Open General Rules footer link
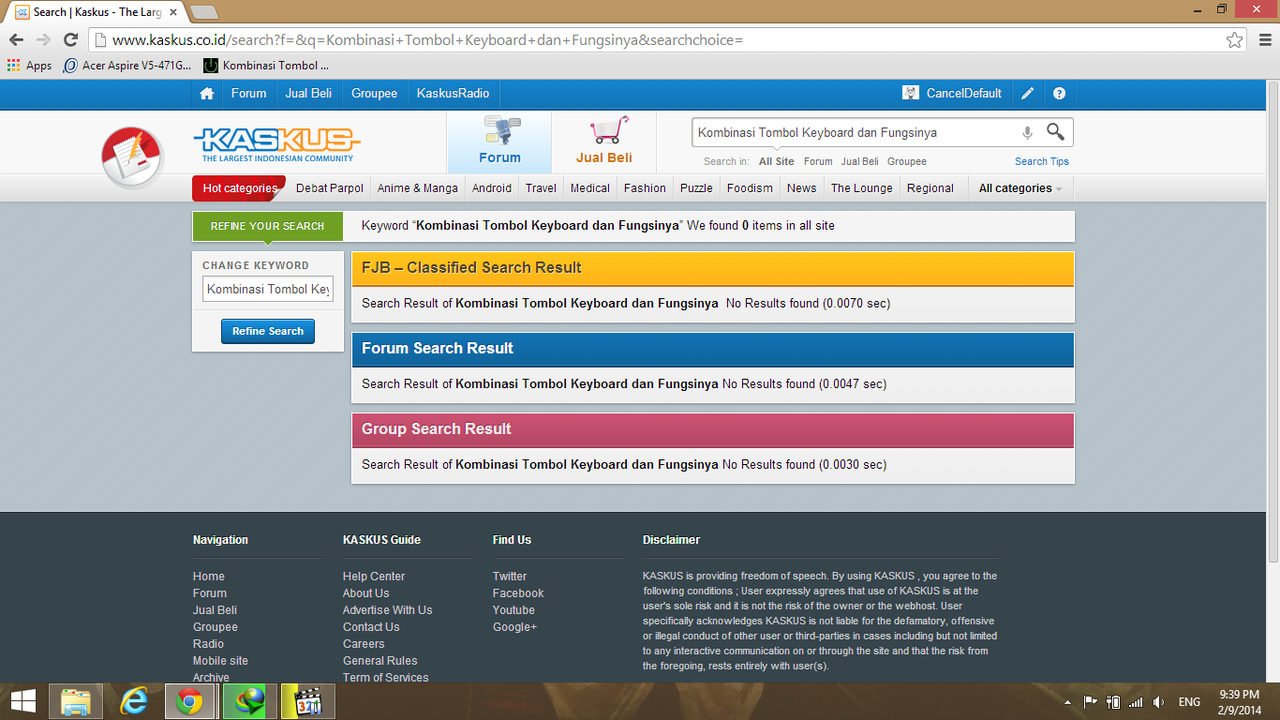 380,661
